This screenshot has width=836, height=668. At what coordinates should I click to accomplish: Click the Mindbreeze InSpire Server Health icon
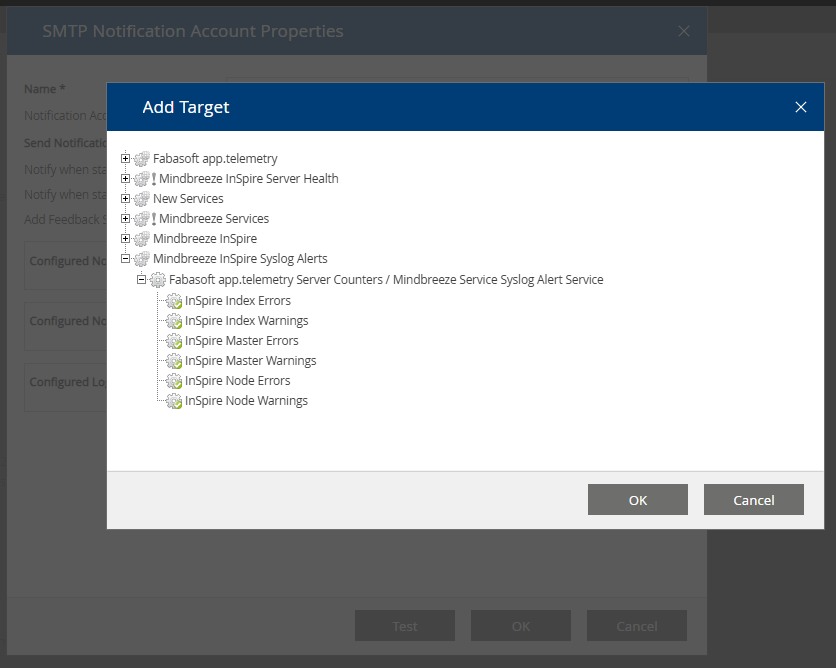(141, 179)
